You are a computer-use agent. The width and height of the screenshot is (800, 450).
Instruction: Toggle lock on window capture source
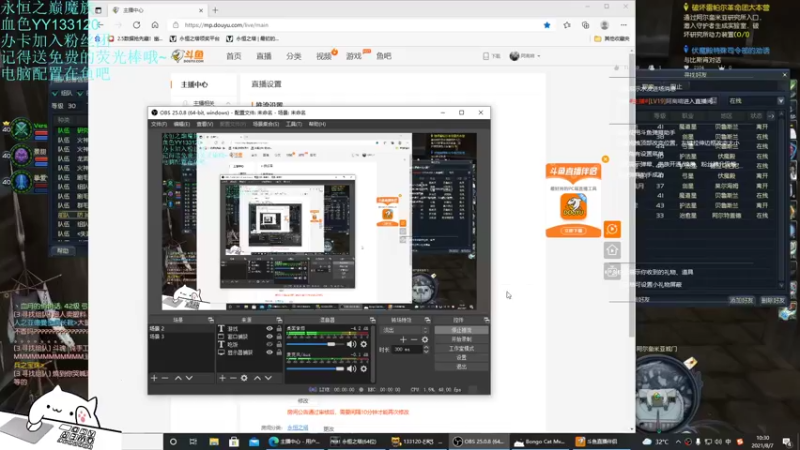click(x=279, y=337)
